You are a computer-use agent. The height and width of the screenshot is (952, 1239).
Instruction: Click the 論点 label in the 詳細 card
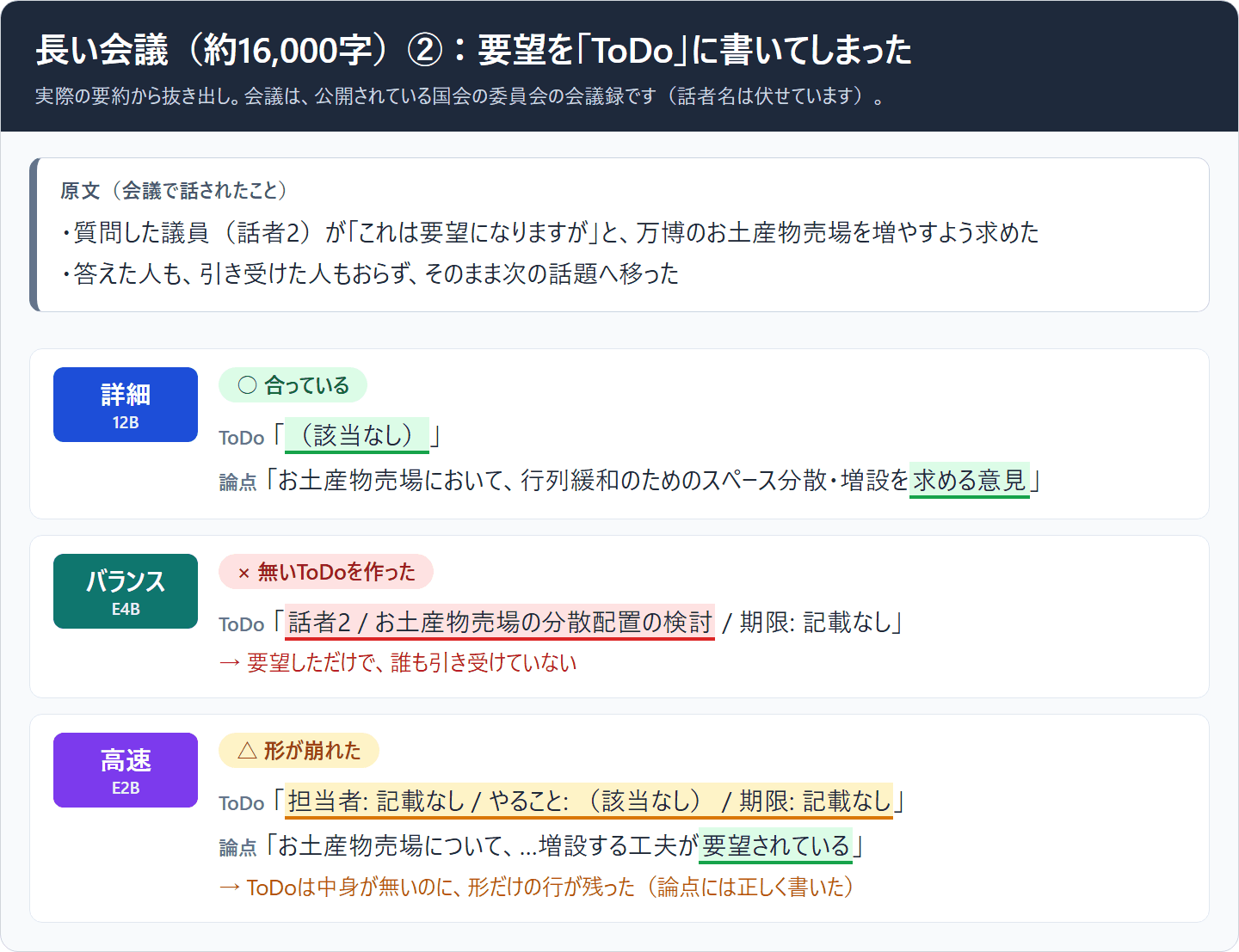coord(238,482)
